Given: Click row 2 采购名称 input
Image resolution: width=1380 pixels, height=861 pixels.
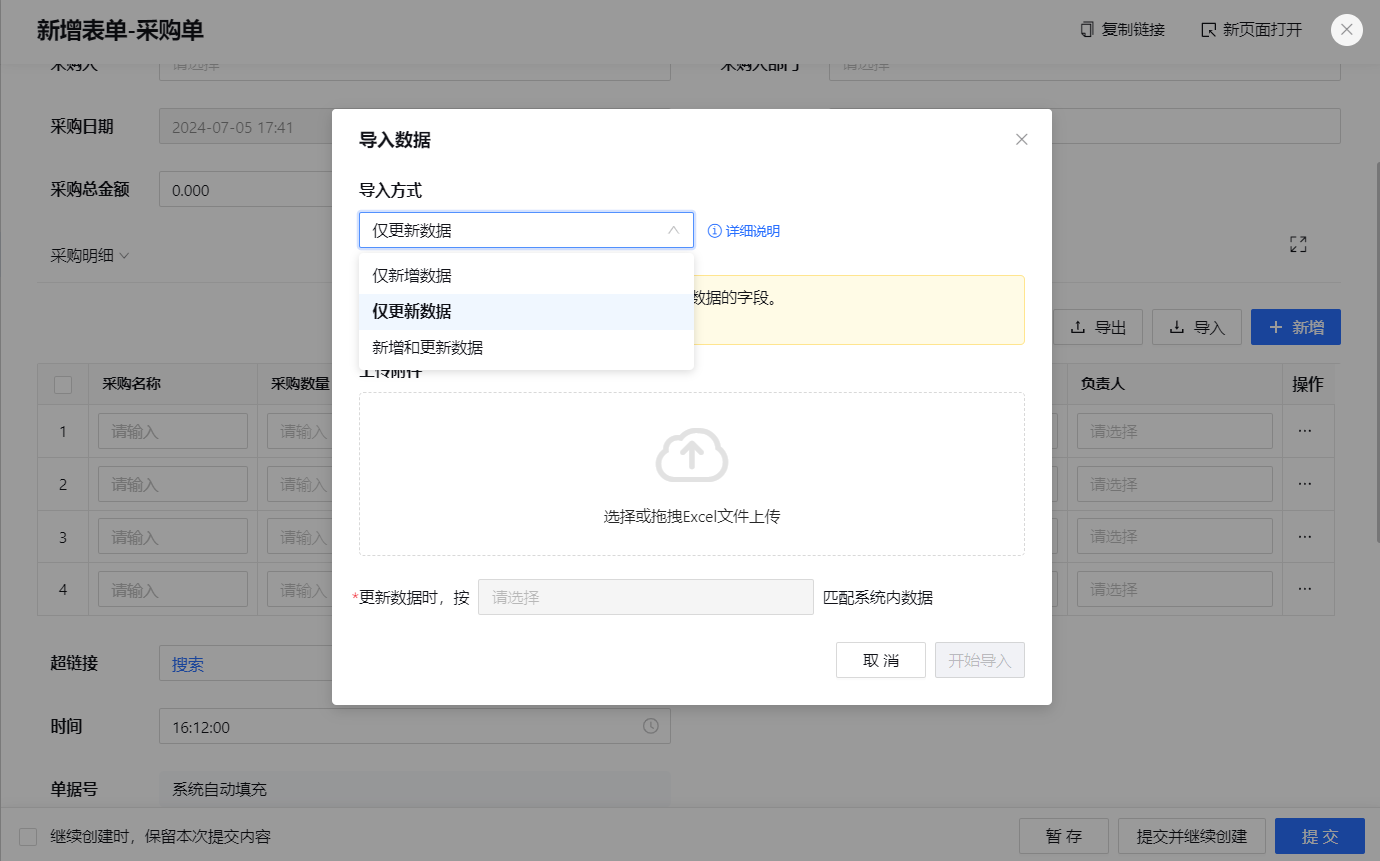Looking at the screenshot, I should point(173,484).
